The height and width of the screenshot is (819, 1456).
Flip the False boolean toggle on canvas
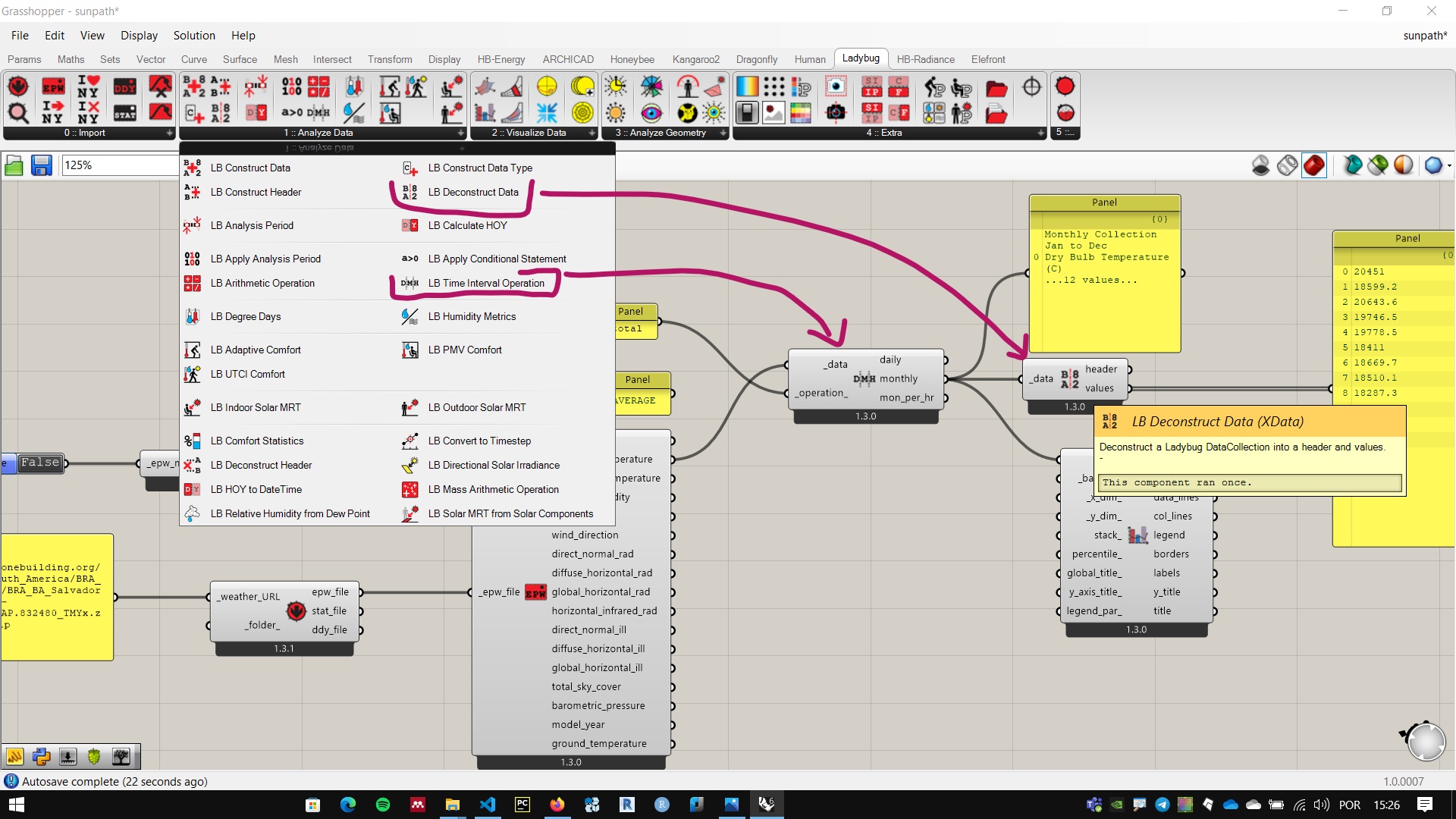[x=40, y=463]
